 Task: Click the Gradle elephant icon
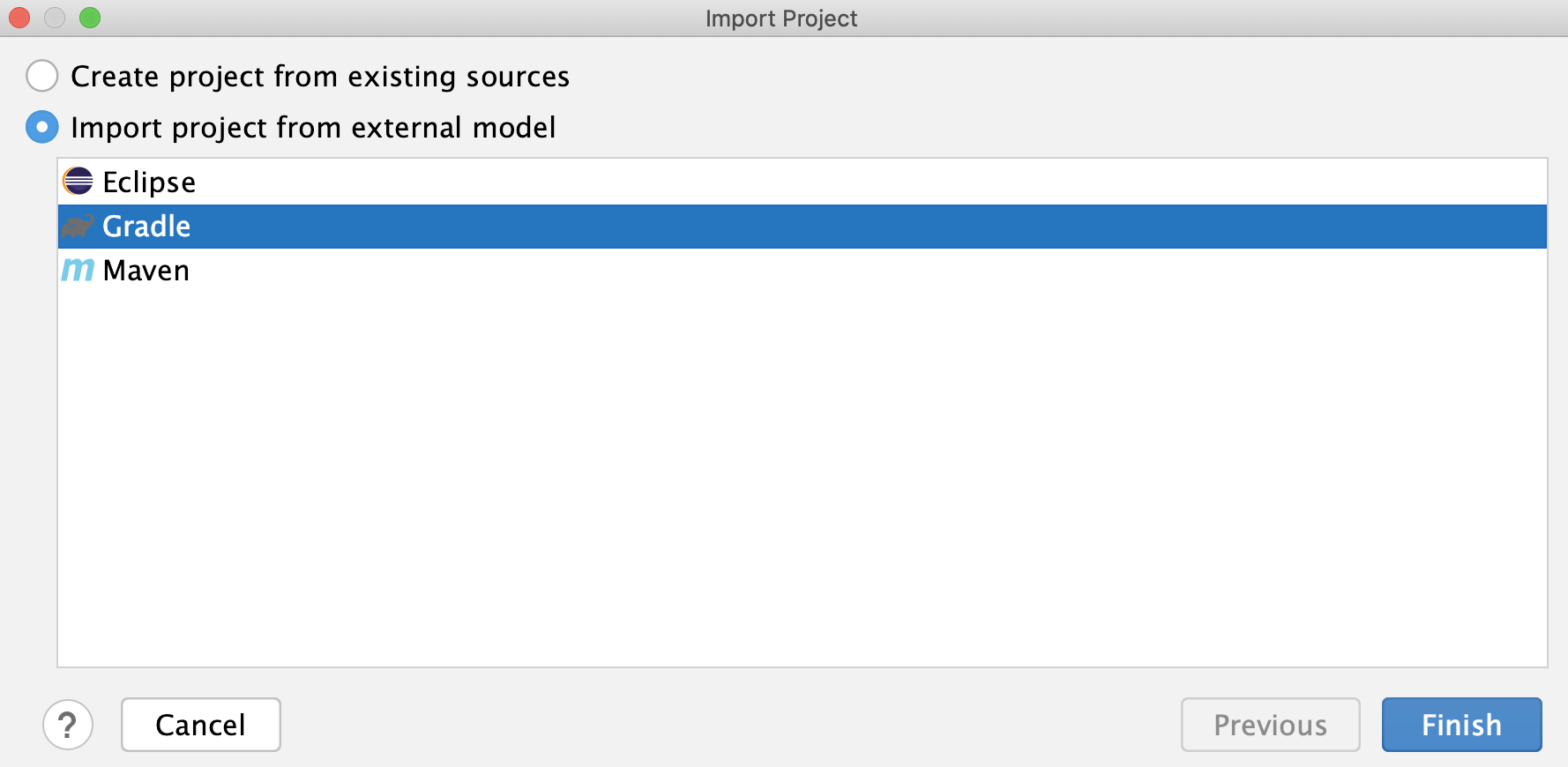click(x=78, y=226)
